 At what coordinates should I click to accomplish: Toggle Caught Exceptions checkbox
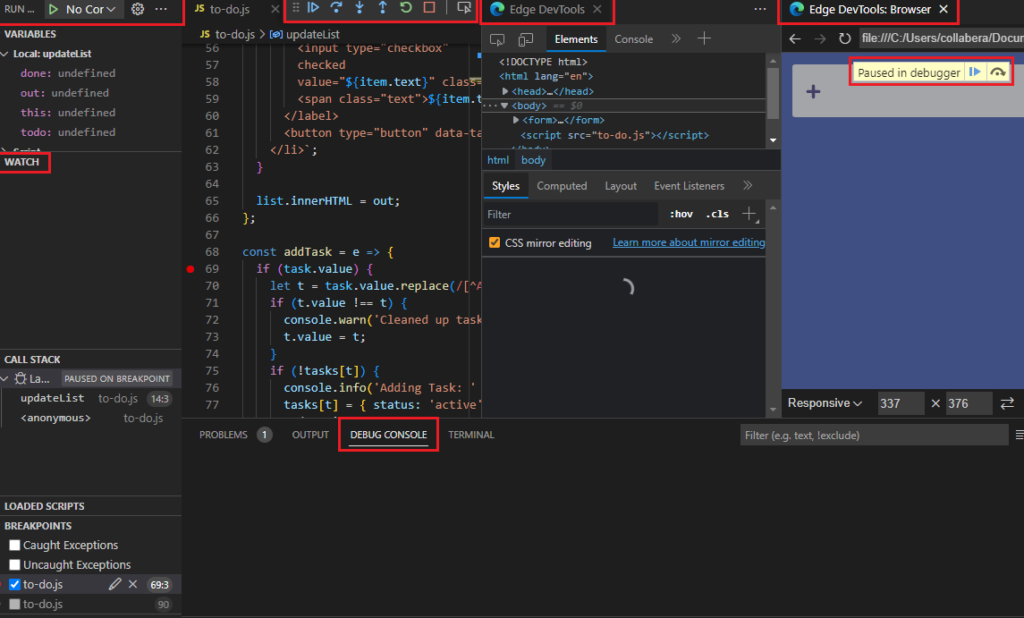point(14,545)
